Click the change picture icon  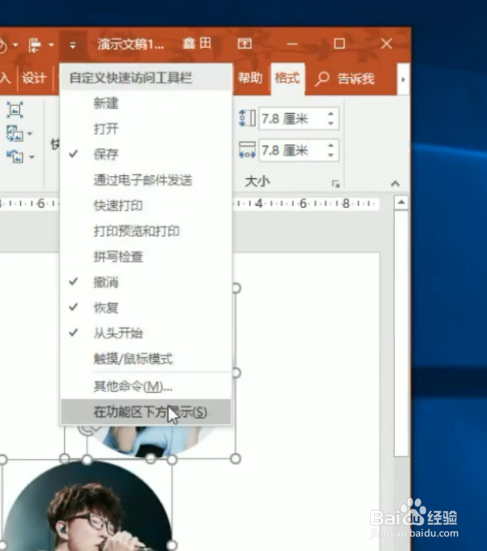pyautogui.click(x=14, y=134)
